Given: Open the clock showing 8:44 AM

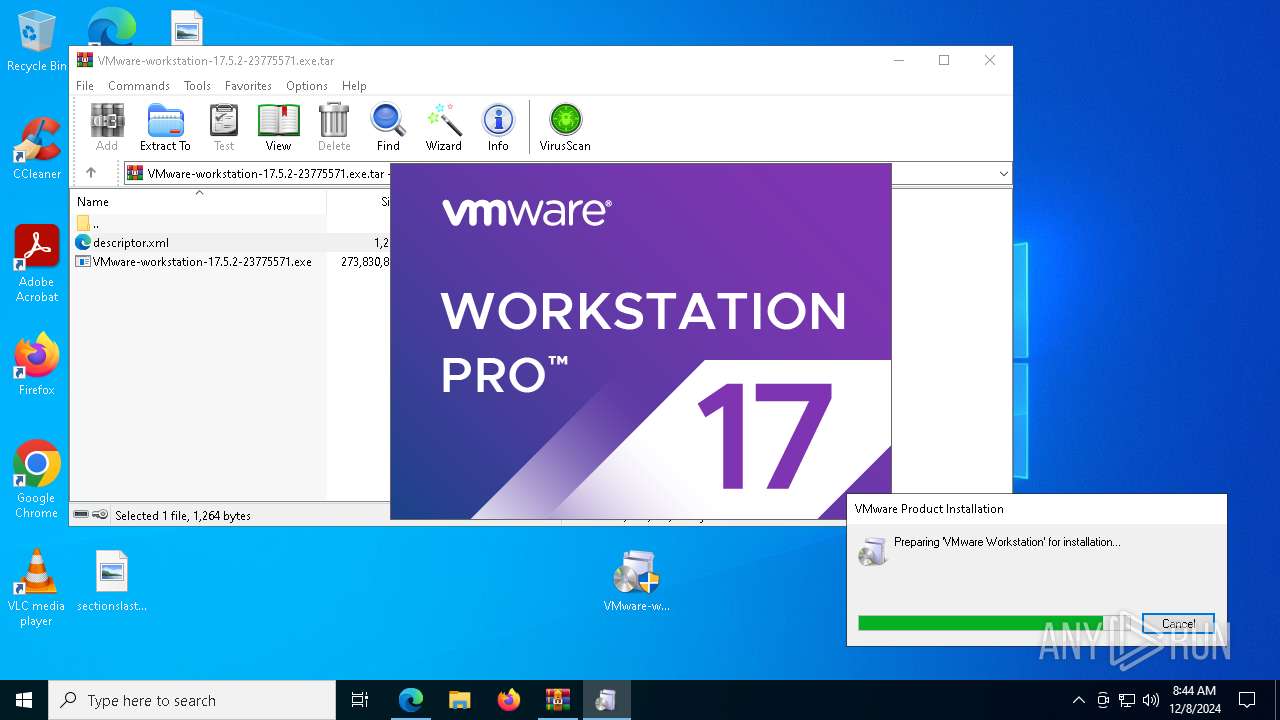Looking at the screenshot, I should click(1195, 700).
